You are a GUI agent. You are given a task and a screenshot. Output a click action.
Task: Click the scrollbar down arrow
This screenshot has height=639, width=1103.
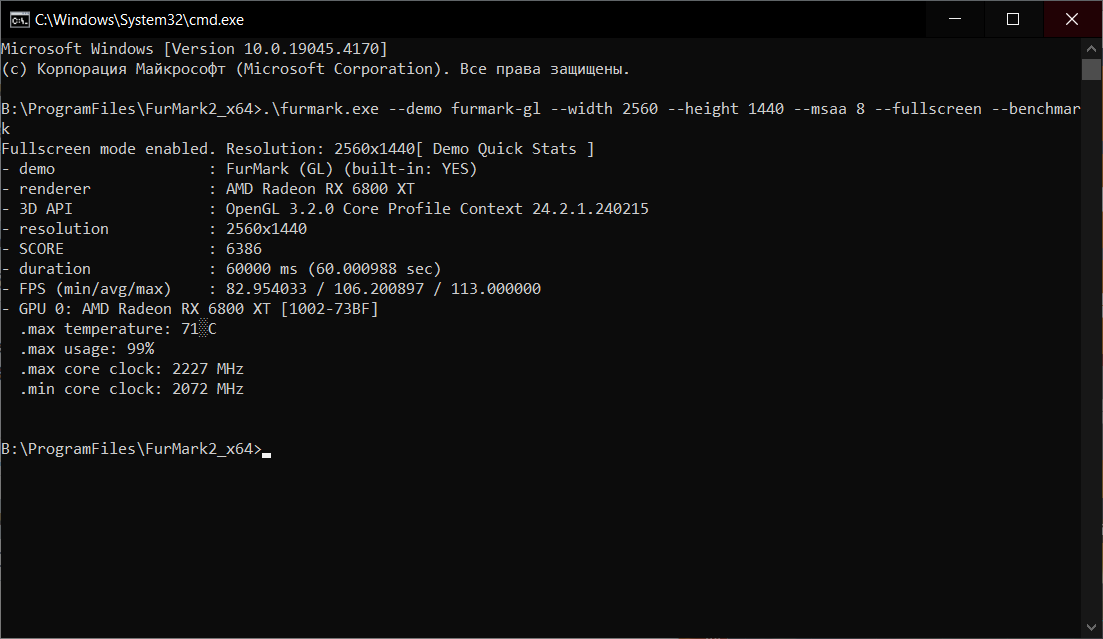pyautogui.click(x=1091, y=628)
